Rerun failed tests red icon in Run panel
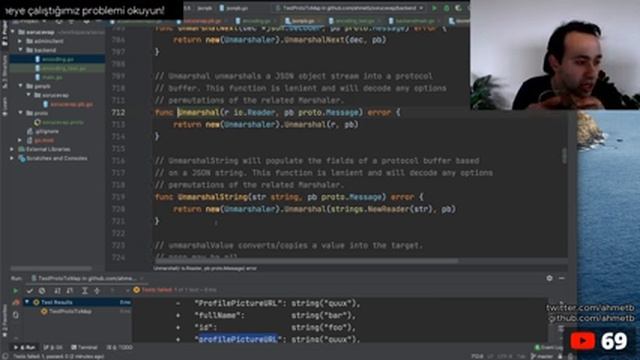640x360 pixels. [16, 302]
